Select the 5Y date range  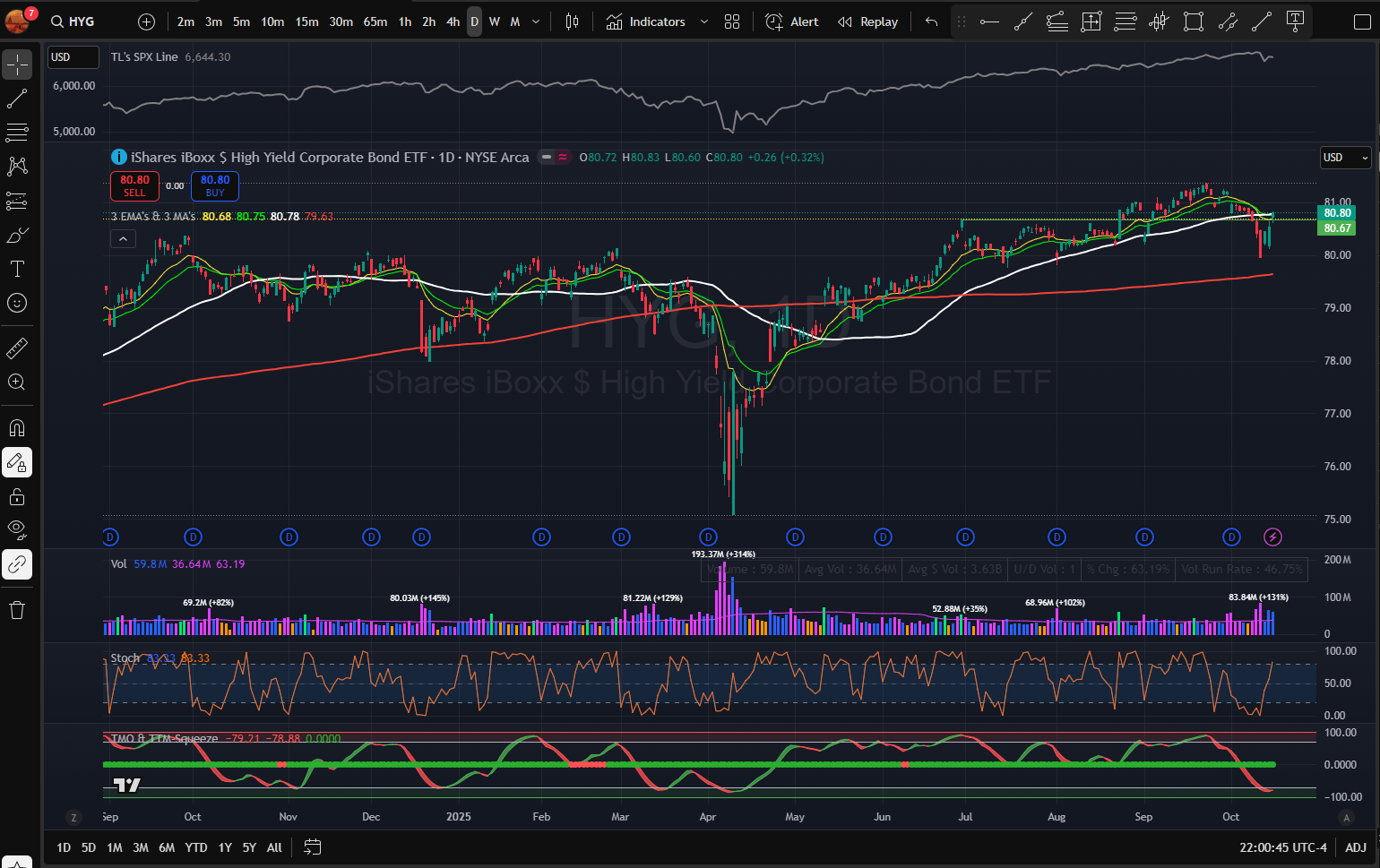point(249,847)
